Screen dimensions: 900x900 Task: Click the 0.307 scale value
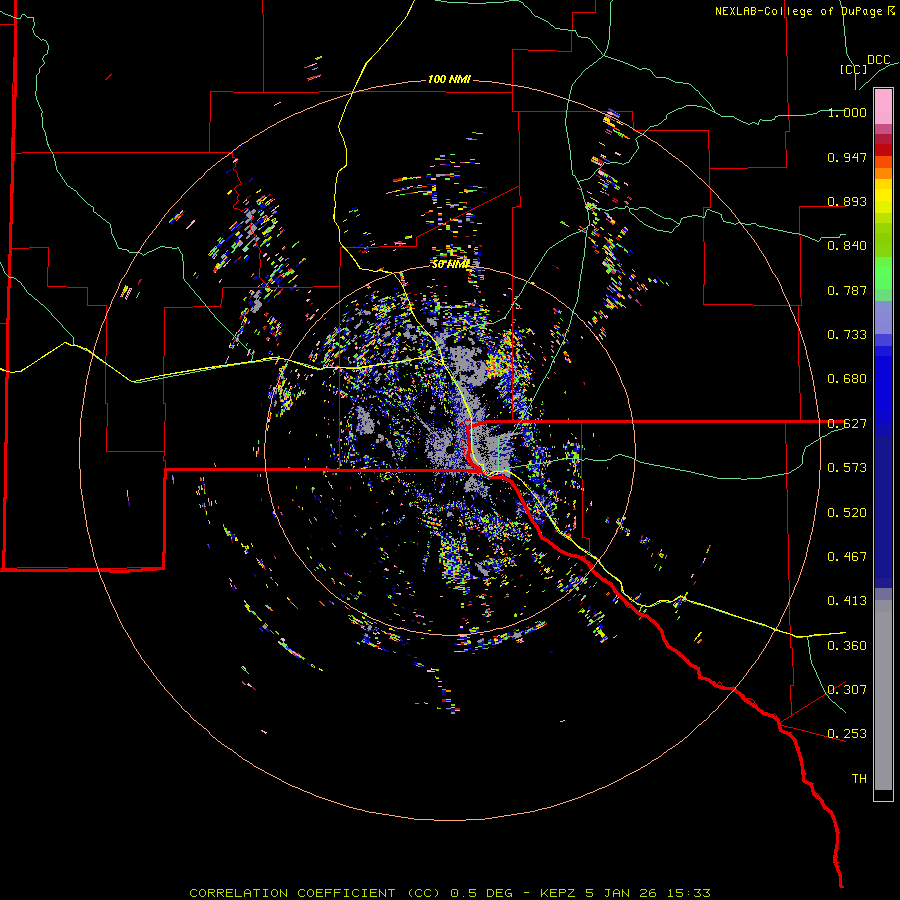click(847, 690)
